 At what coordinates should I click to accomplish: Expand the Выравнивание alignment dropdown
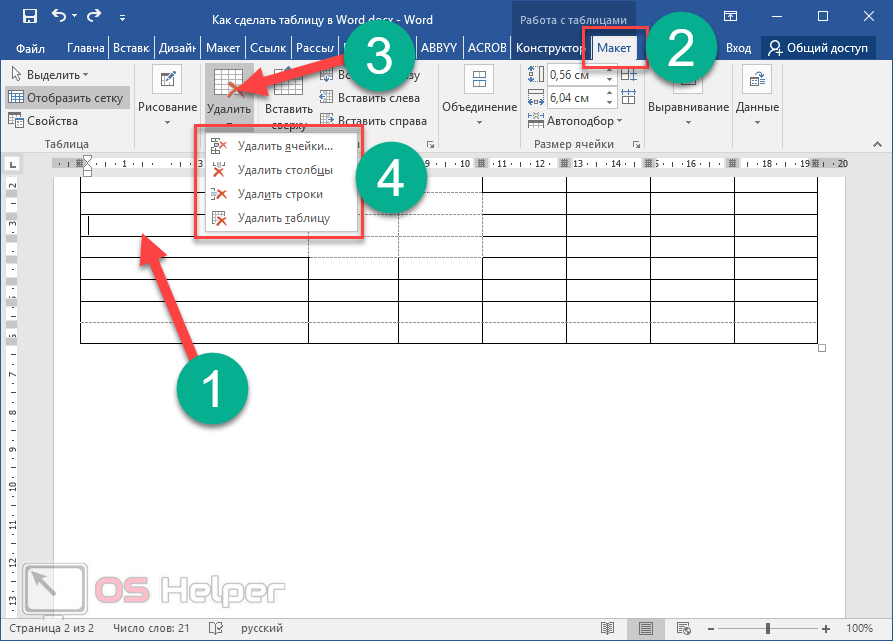click(688, 107)
